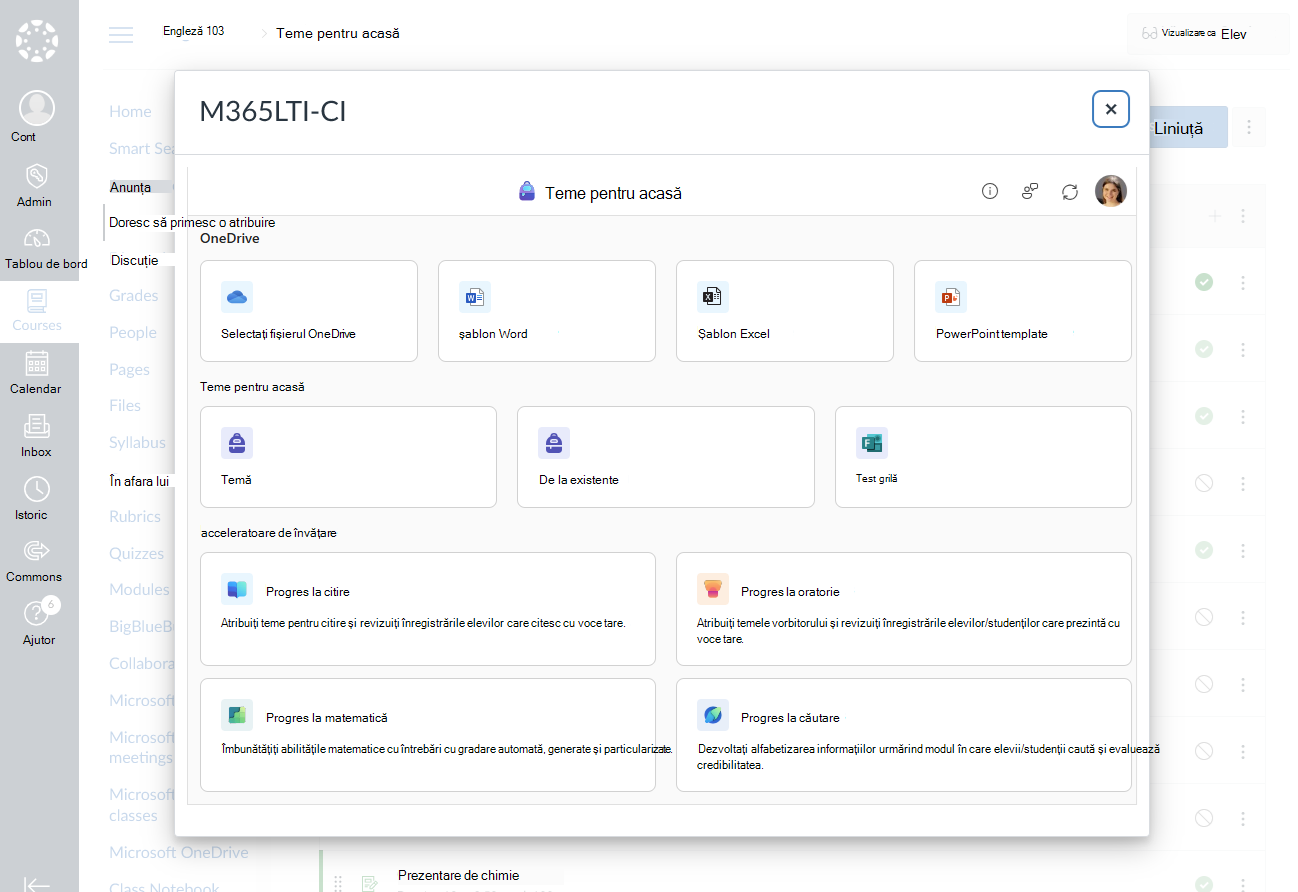The width and height of the screenshot is (1298, 892).
Task: Open Pages in course menu
Action: click(129, 370)
